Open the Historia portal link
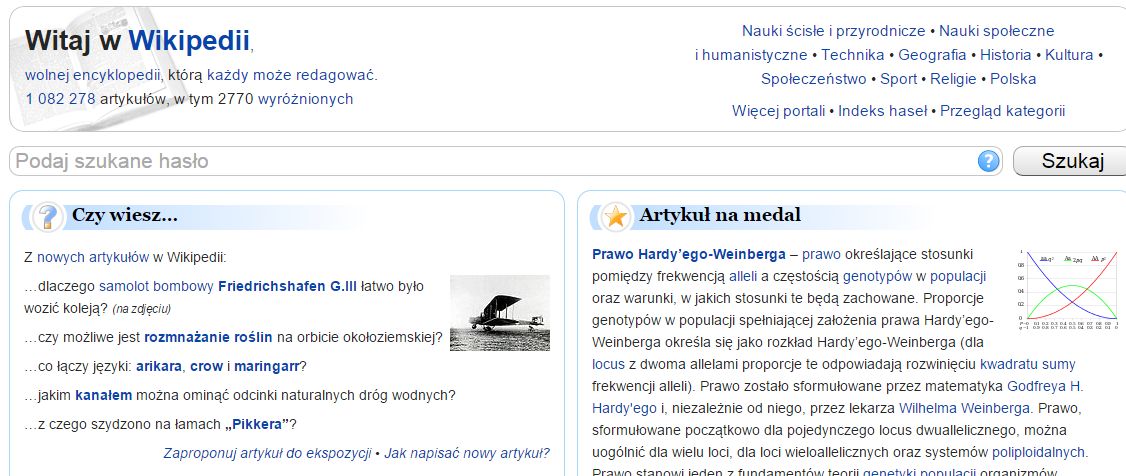 tap(1005, 55)
